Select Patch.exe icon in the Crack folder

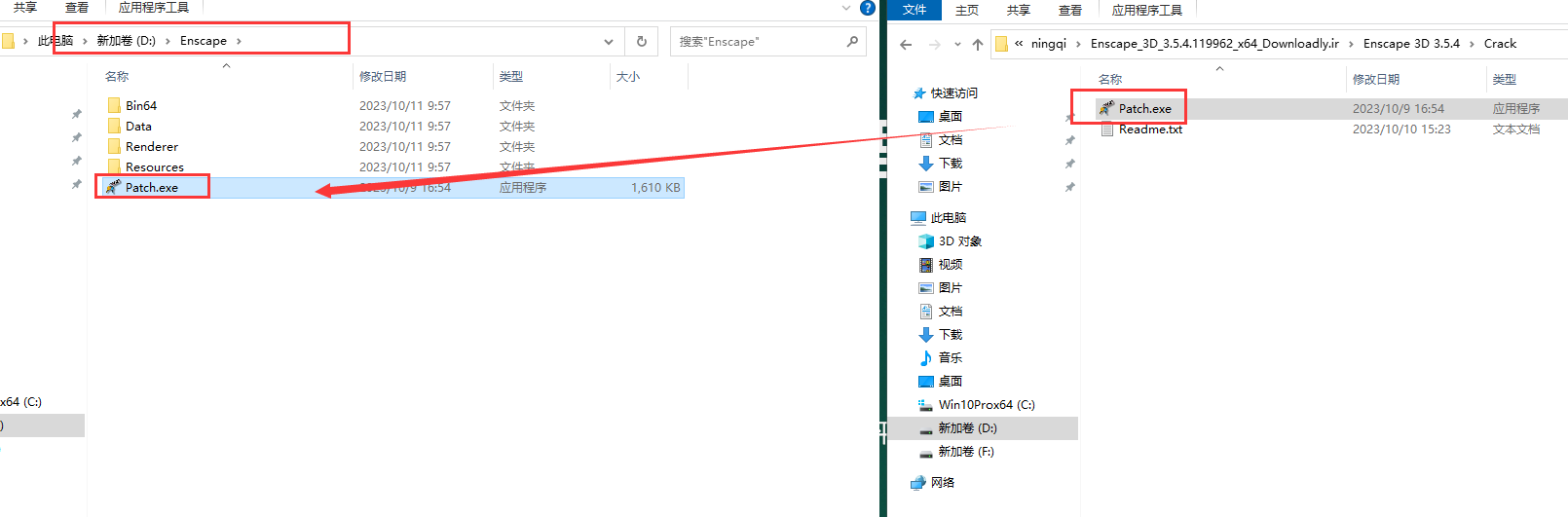click(x=1106, y=108)
